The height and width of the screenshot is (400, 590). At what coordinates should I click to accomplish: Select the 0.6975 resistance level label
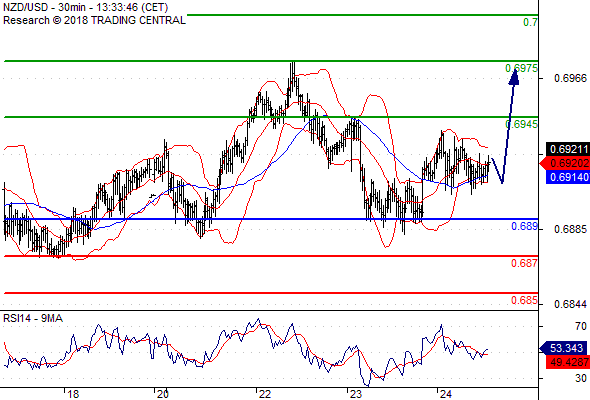[x=521, y=68]
